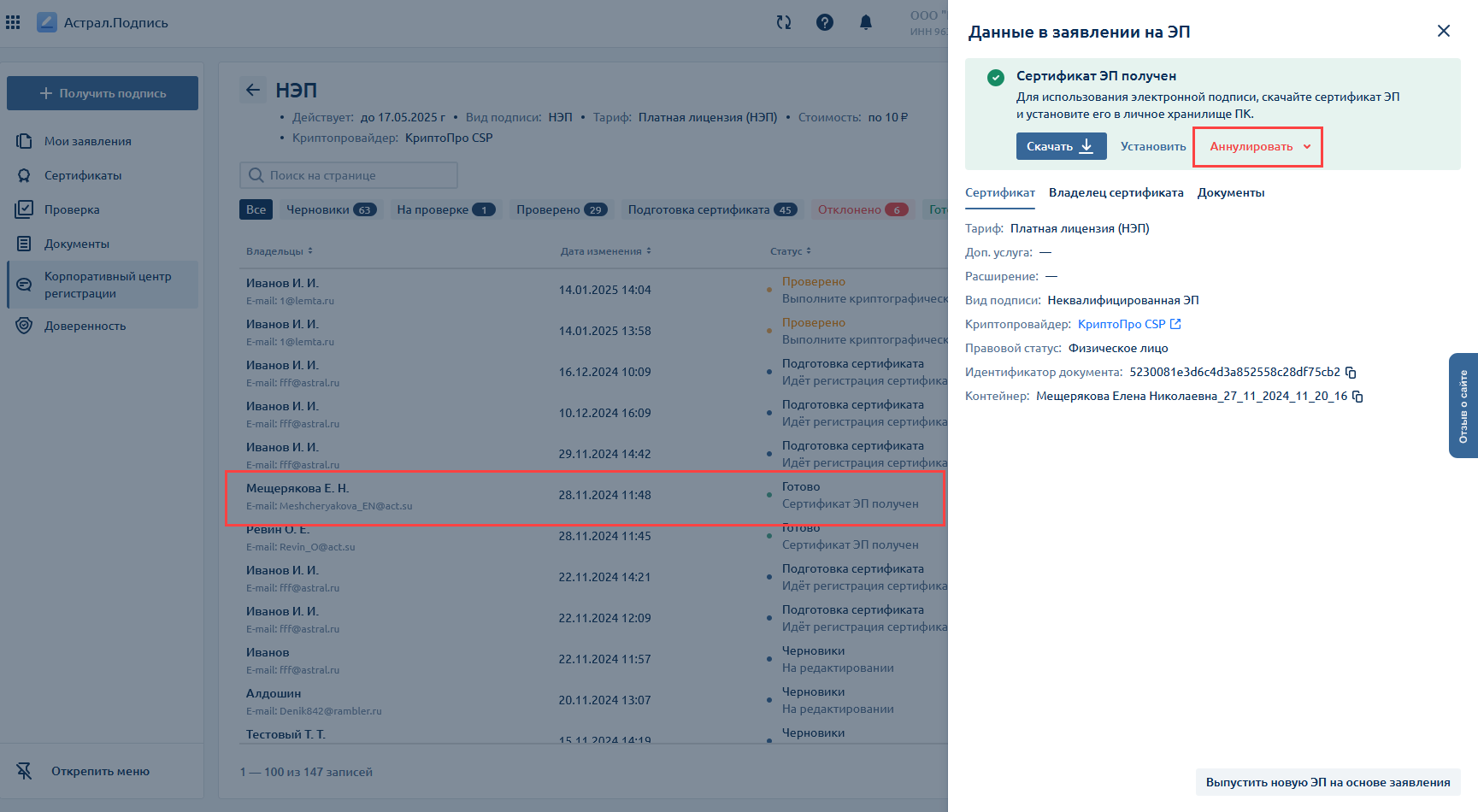The image size is (1478, 812).
Task: Copy the container name via copy icon
Action: pos(1357,397)
